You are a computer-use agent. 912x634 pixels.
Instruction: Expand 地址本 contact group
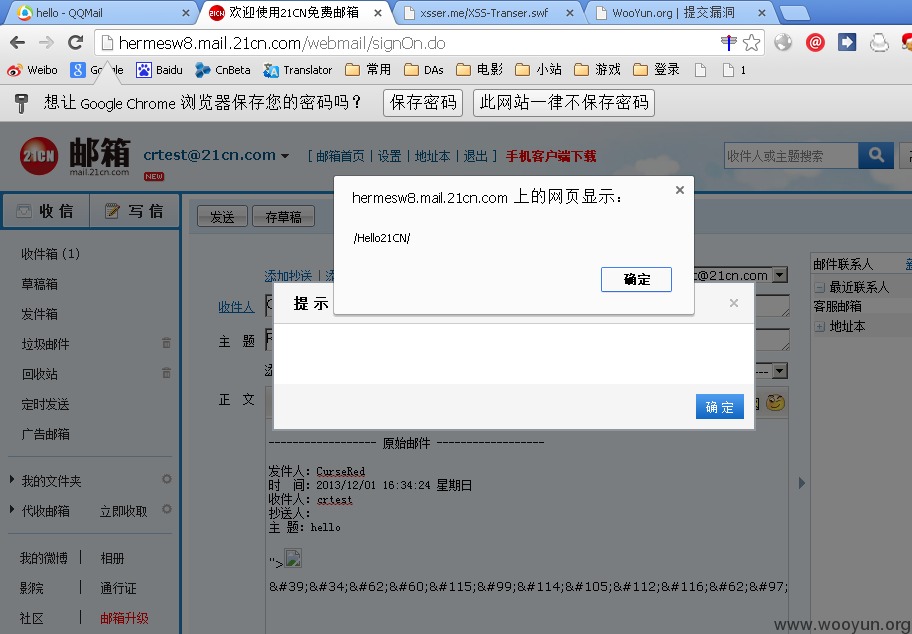pos(820,326)
